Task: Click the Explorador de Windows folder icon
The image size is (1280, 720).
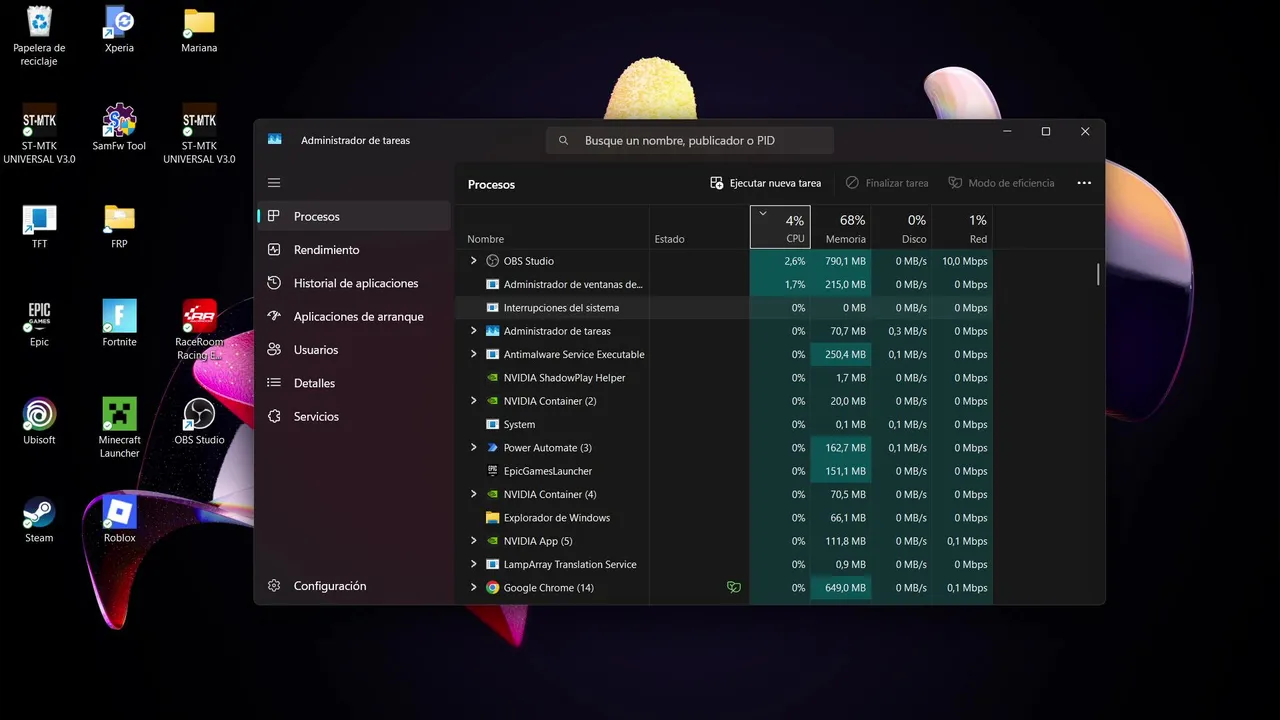Action: (492, 518)
